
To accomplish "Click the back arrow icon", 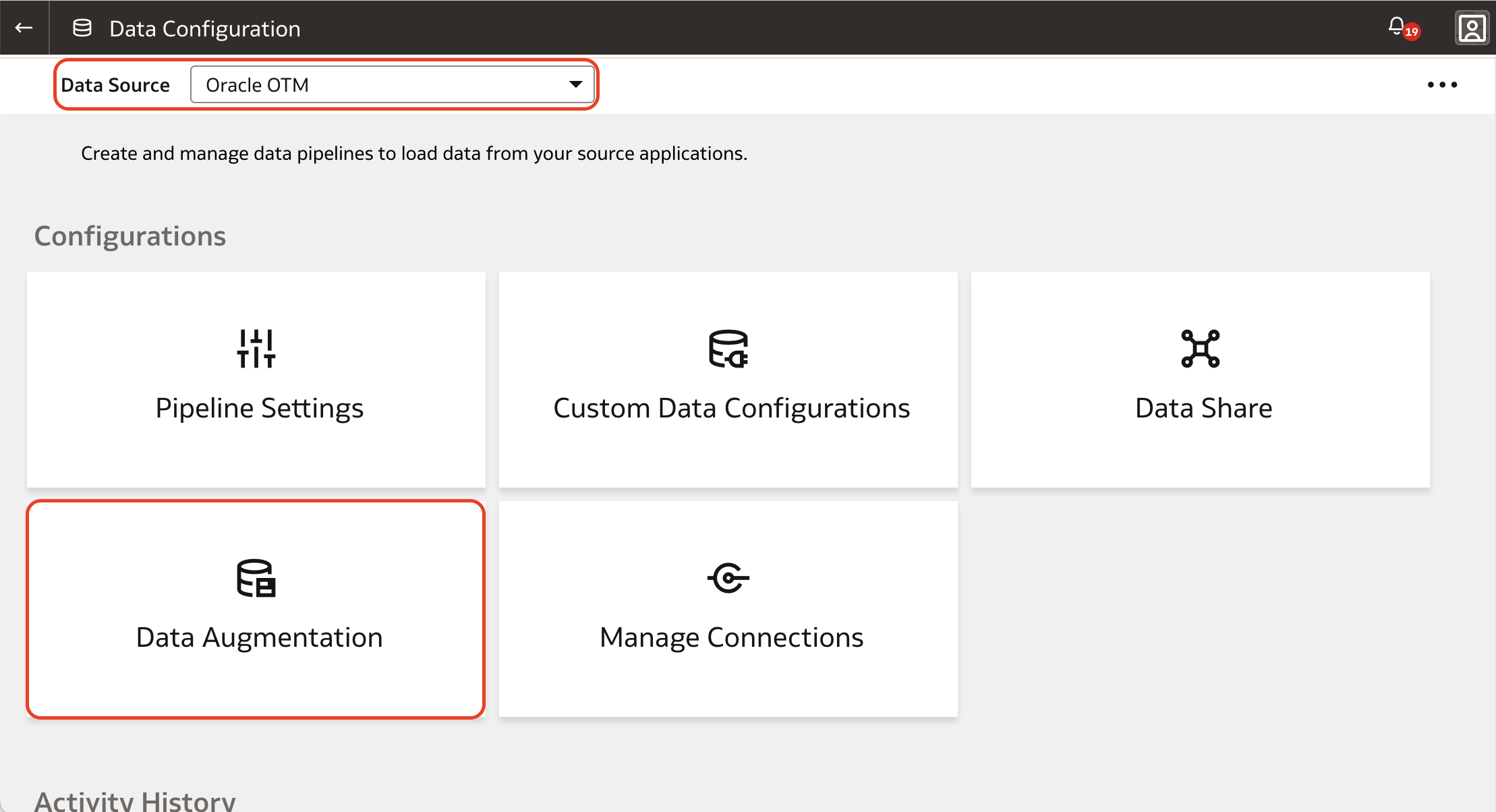I will point(24,28).
